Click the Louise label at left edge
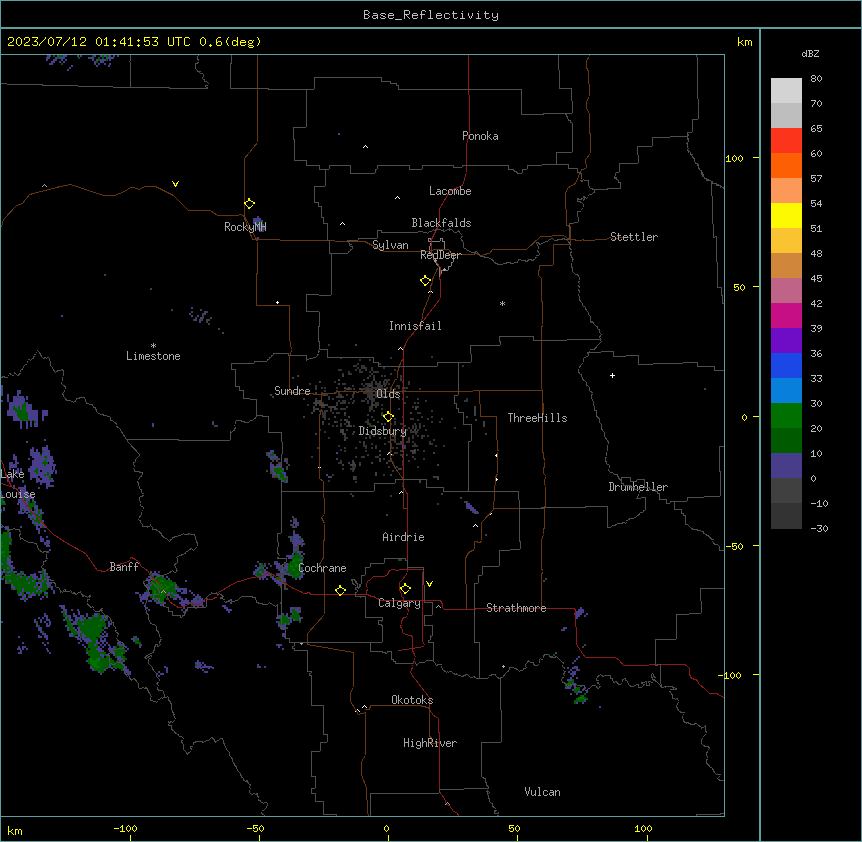862x842 pixels. [18, 494]
